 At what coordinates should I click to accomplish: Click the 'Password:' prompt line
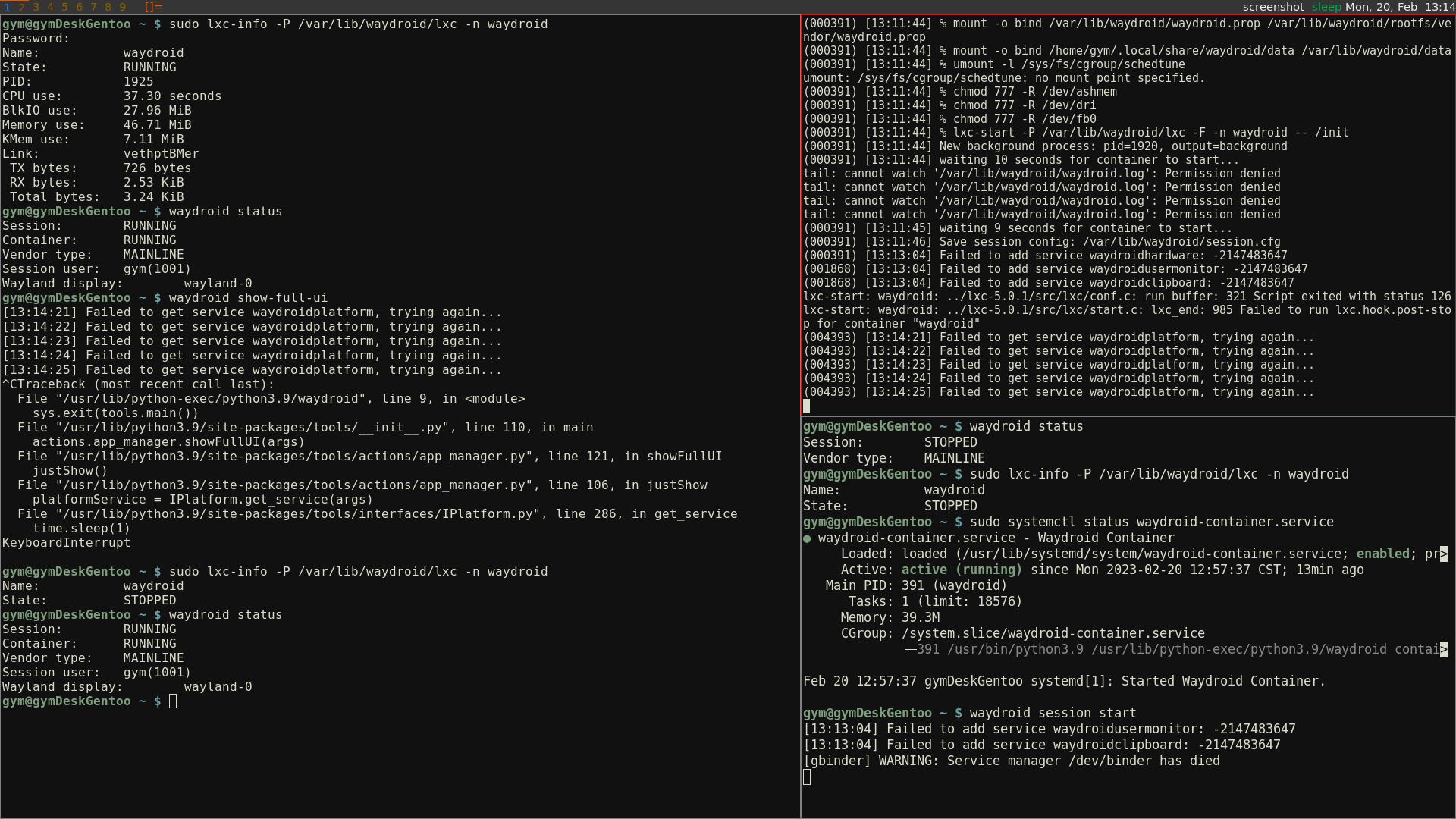point(36,39)
